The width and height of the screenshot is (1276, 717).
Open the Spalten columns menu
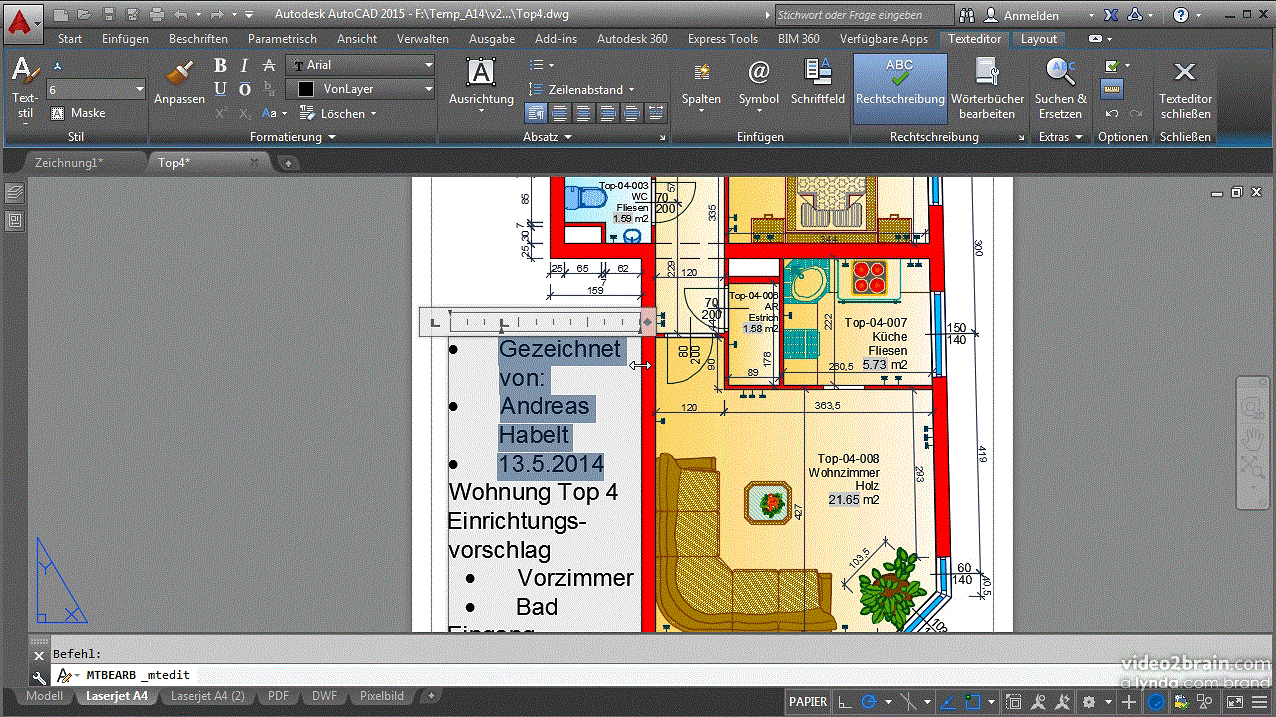[x=701, y=84]
